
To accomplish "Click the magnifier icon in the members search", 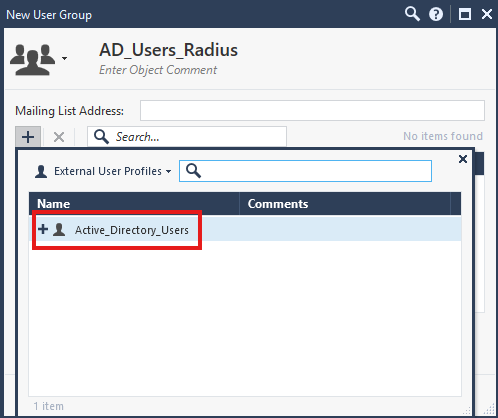I will coord(101,137).
